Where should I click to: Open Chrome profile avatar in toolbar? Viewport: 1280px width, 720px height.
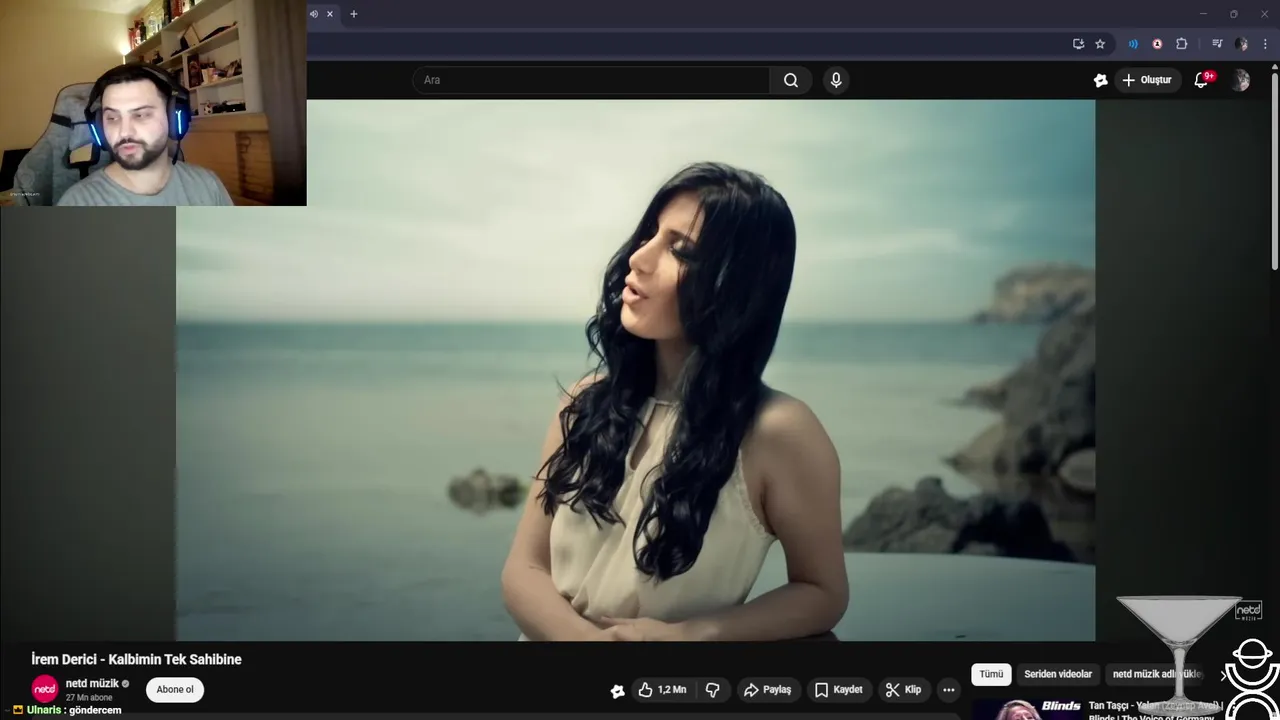[x=1241, y=44]
